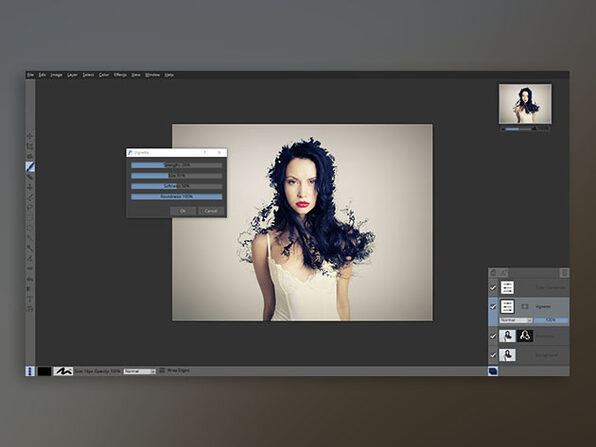Click the black foreground color swatch
The height and width of the screenshot is (447, 596).
click(x=44, y=371)
